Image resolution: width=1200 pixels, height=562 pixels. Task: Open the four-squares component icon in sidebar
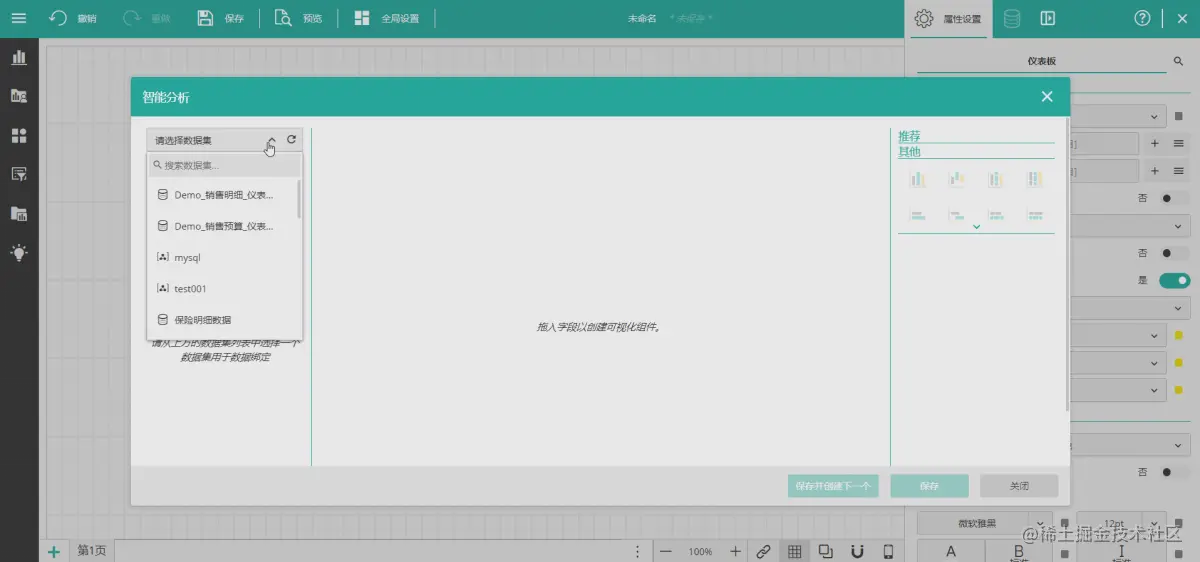(x=19, y=135)
